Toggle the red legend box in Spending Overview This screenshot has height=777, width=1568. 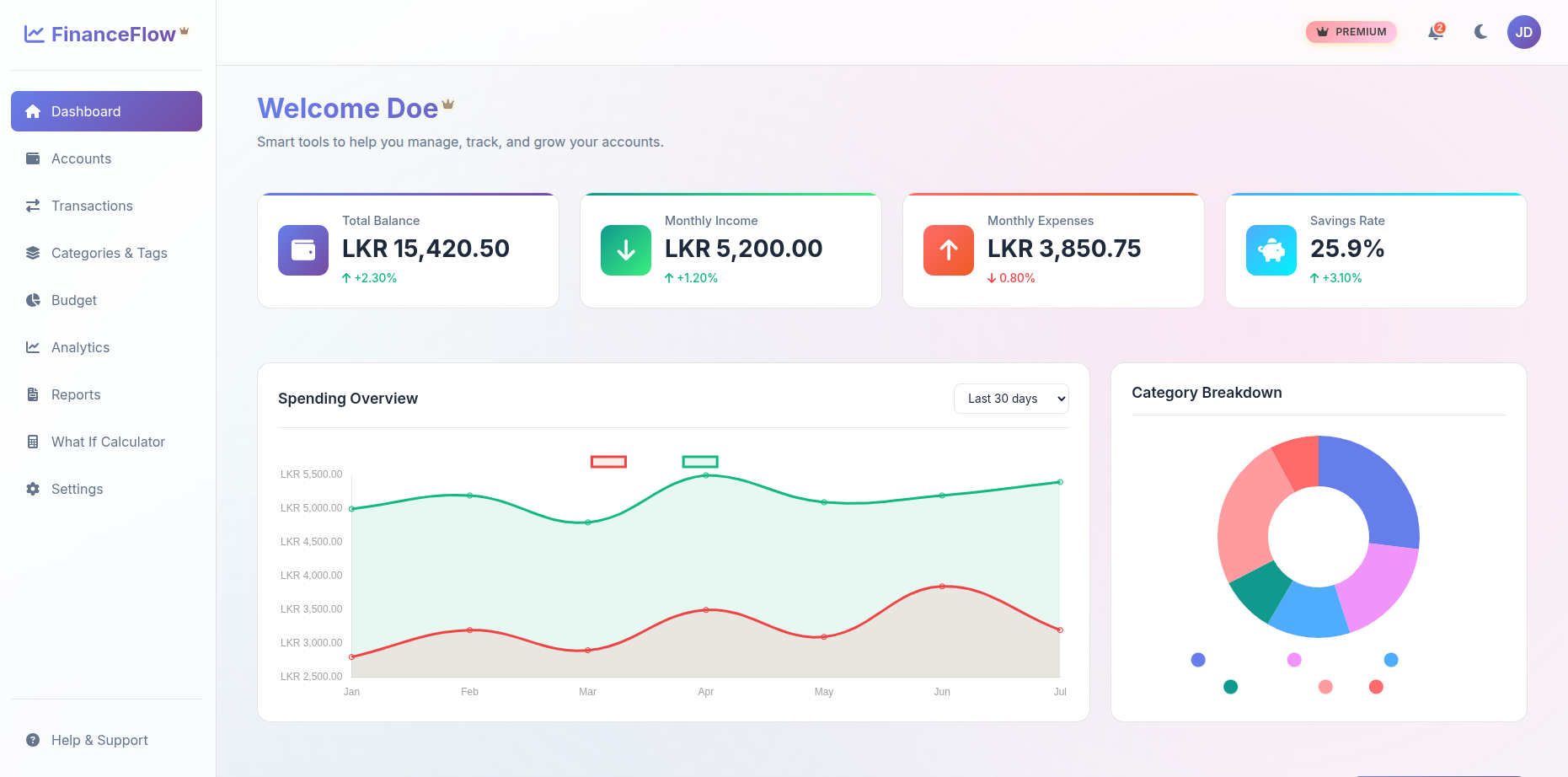608,462
